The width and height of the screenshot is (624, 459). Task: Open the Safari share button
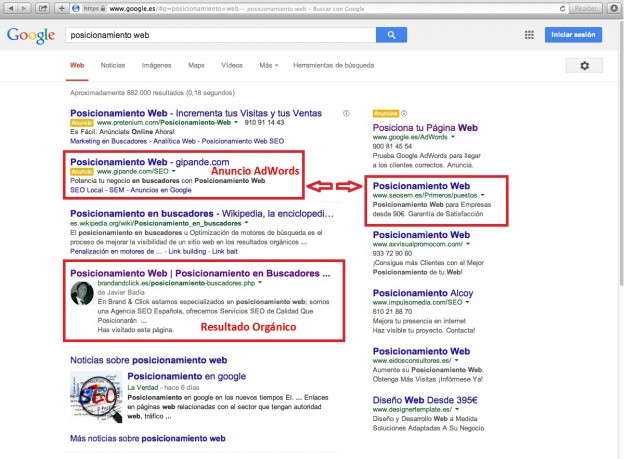(x=42, y=8)
